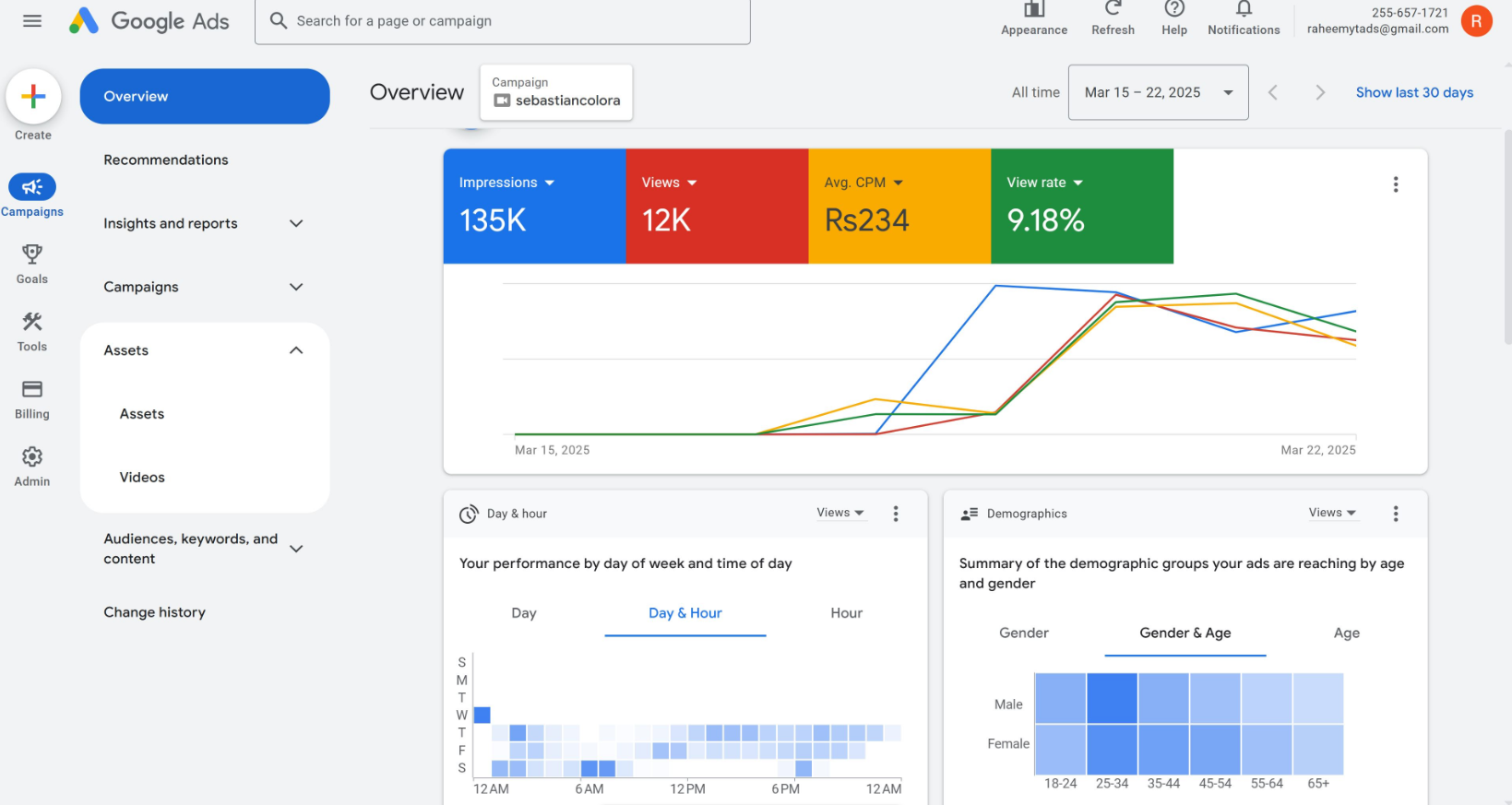Expand Insights and reports section
This screenshot has width=1512, height=805.
(296, 223)
